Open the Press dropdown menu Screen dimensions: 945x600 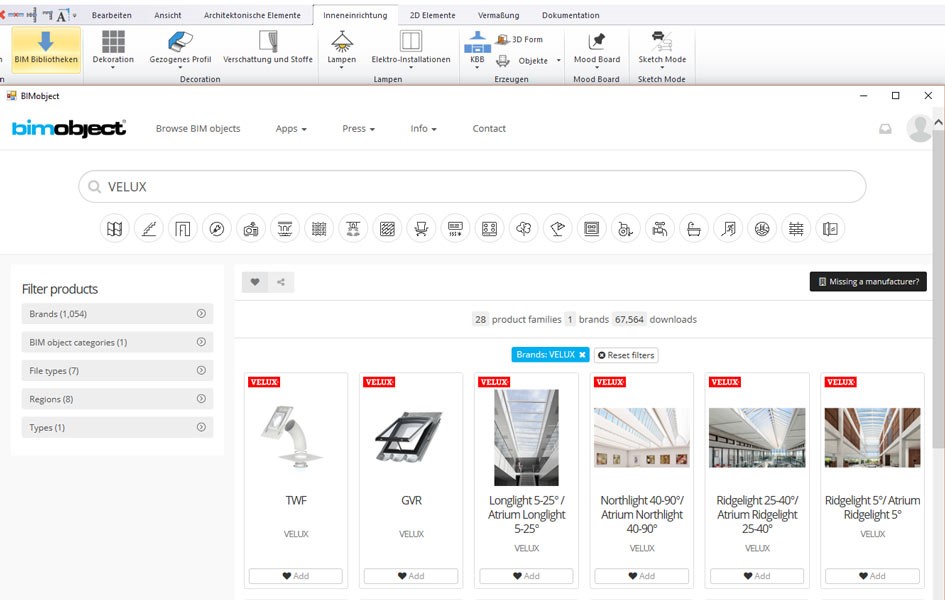coord(359,128)
